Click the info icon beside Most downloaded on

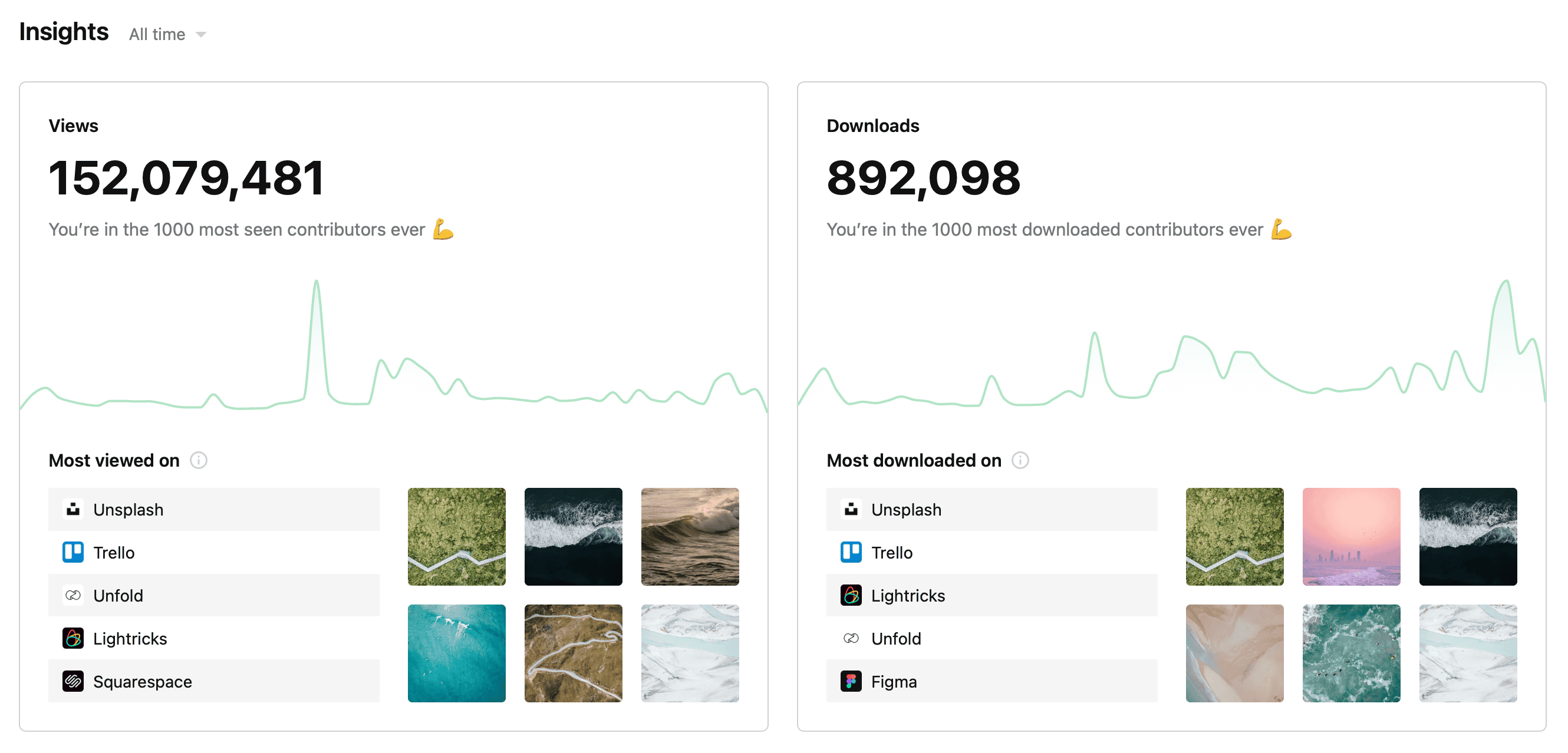tap(1020, 460)
